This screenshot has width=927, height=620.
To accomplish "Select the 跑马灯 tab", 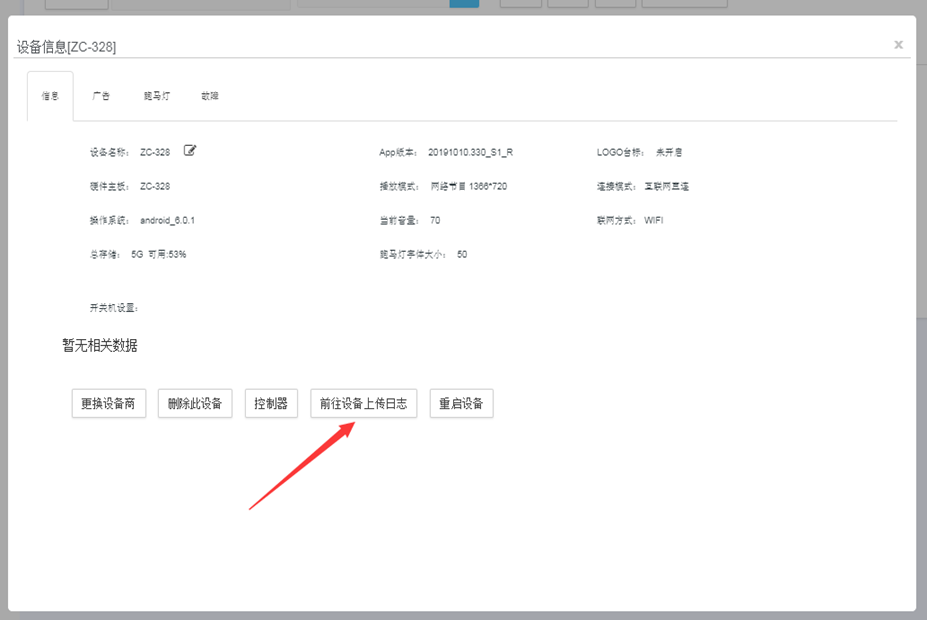I will 156,97.
